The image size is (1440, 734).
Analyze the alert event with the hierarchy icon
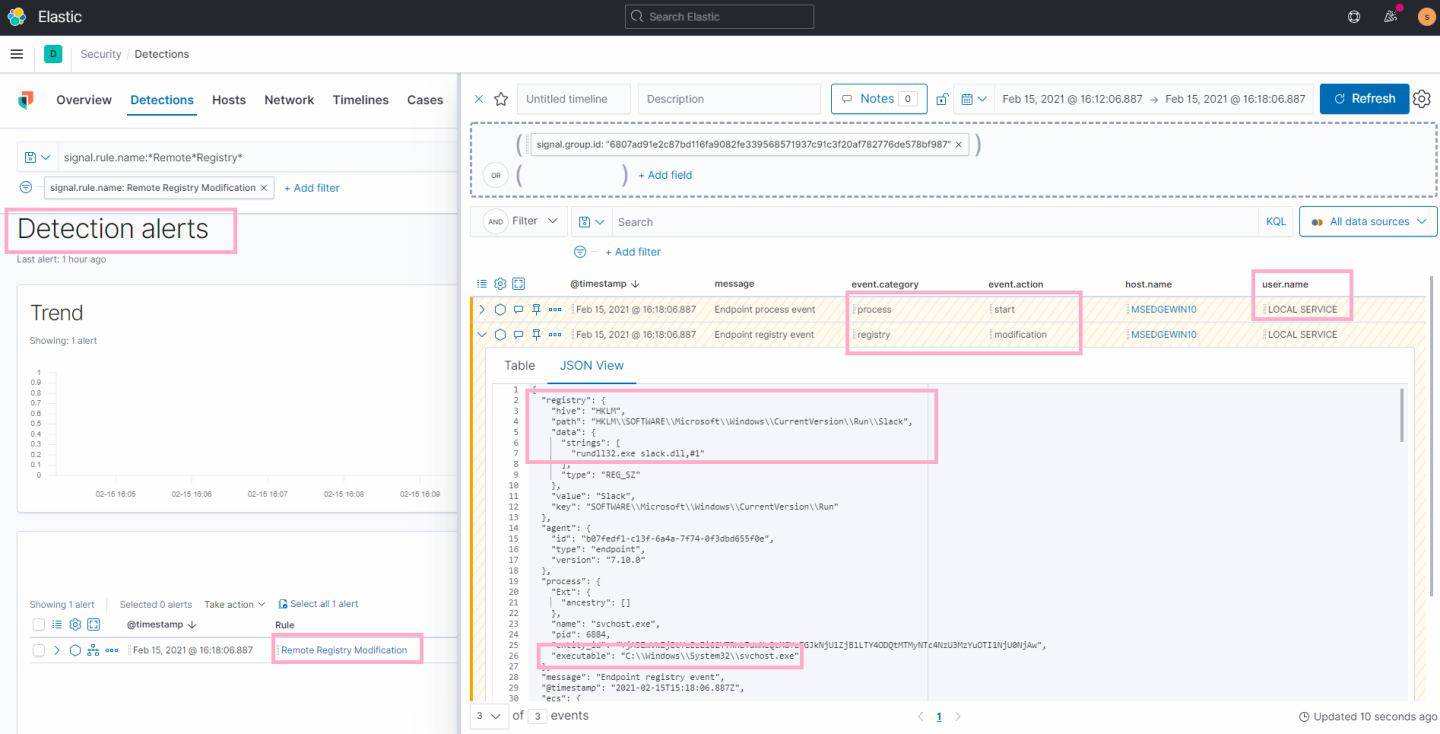(93, 650)
